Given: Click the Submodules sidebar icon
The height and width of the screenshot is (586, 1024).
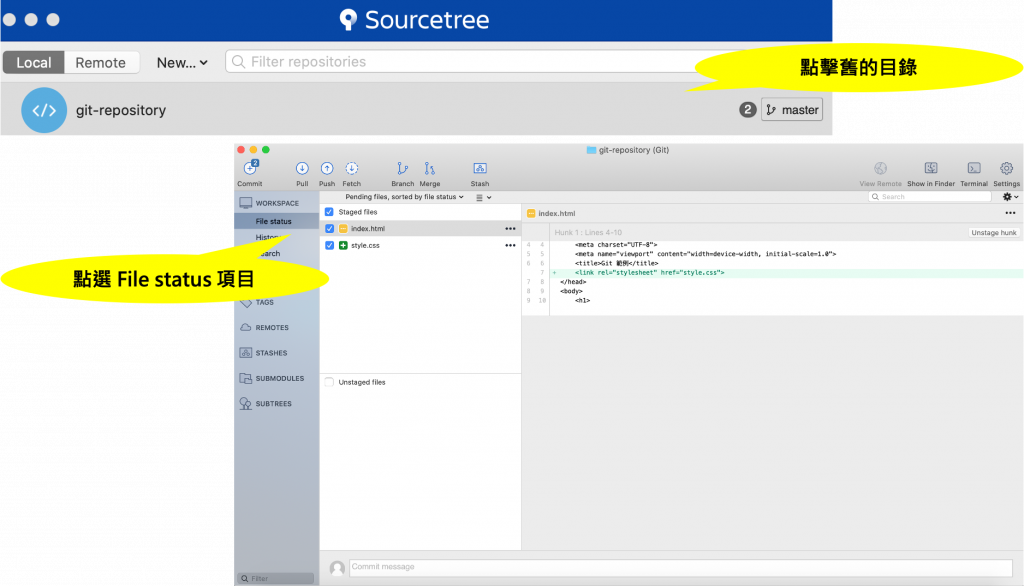Looking at the screenshot, I should [246, 378].
